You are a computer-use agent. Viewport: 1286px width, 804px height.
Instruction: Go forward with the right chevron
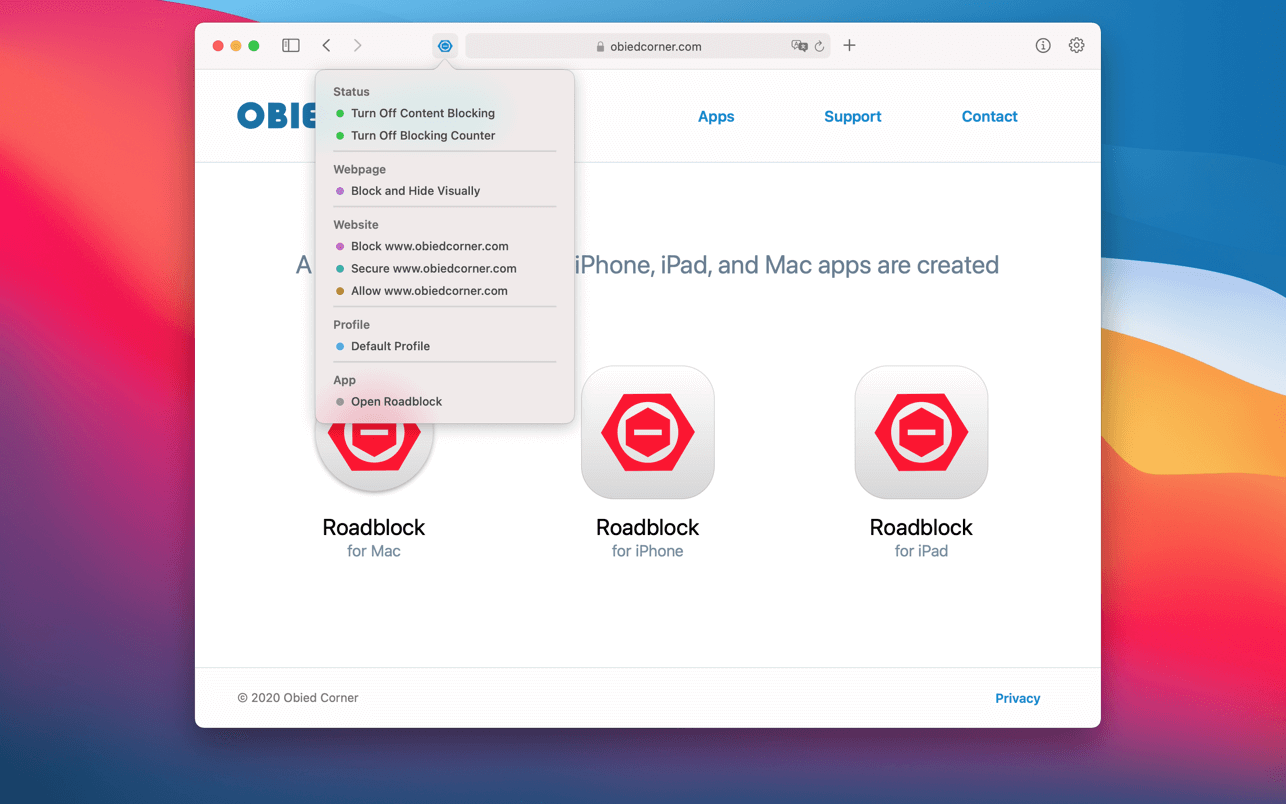pos(357,46)
